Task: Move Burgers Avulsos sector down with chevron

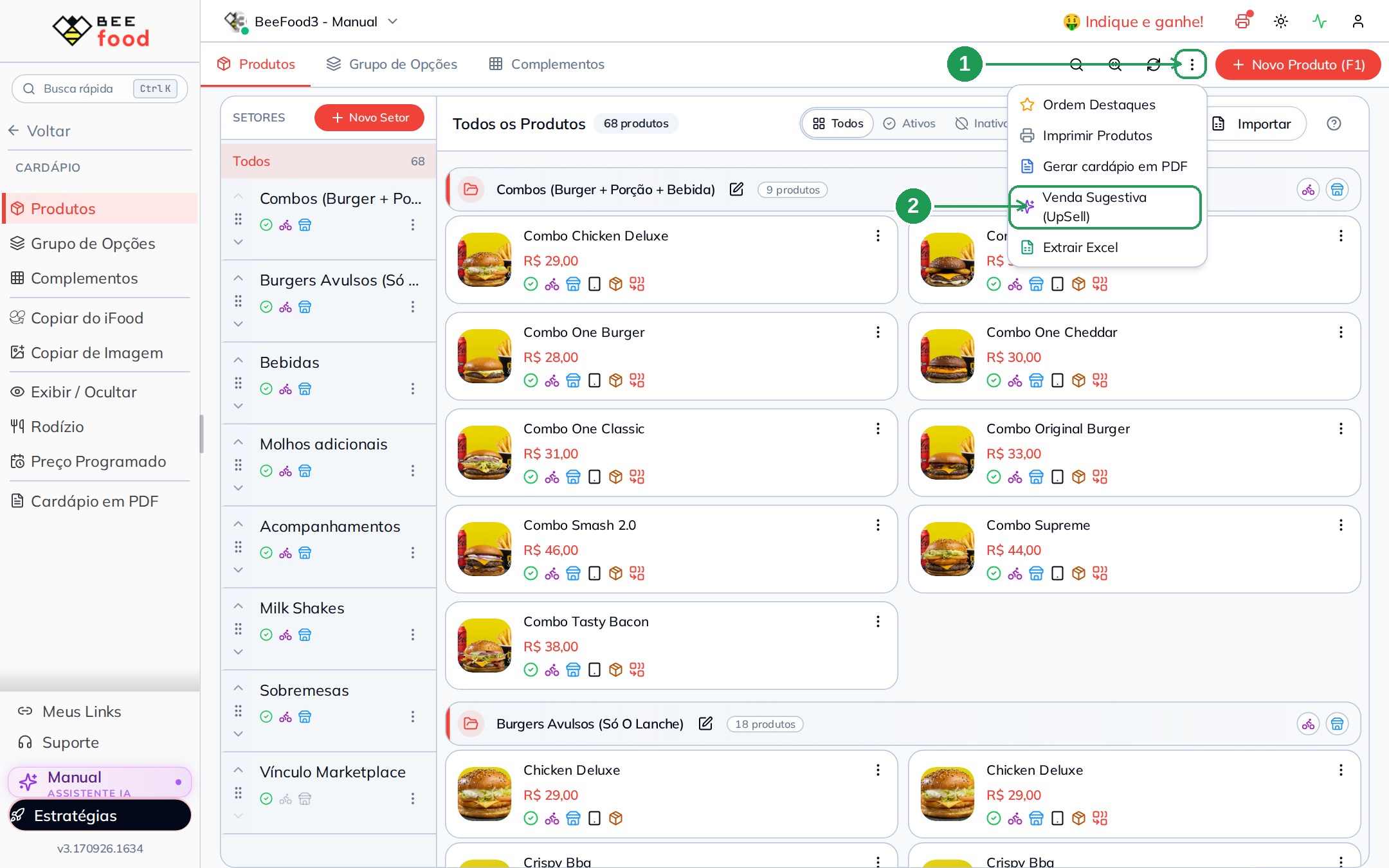Action: (x=238, y=323)
